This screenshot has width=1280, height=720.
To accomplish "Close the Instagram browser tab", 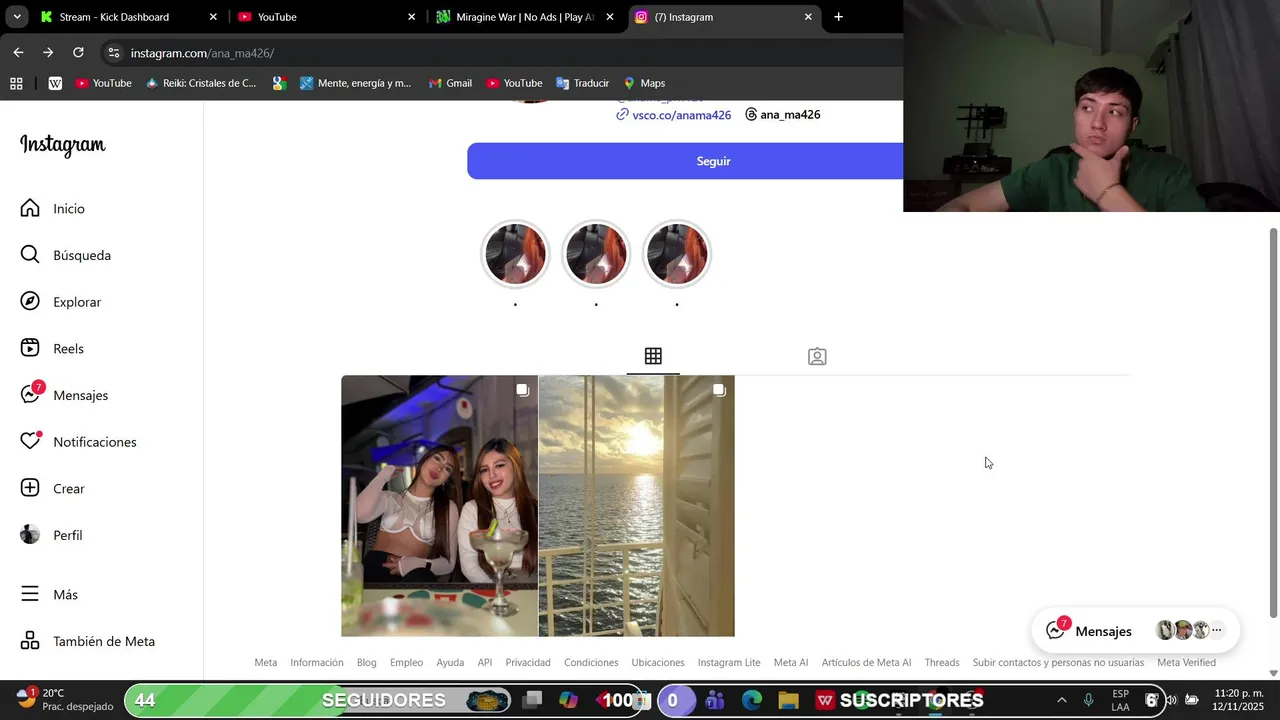I will coord(808,17).
